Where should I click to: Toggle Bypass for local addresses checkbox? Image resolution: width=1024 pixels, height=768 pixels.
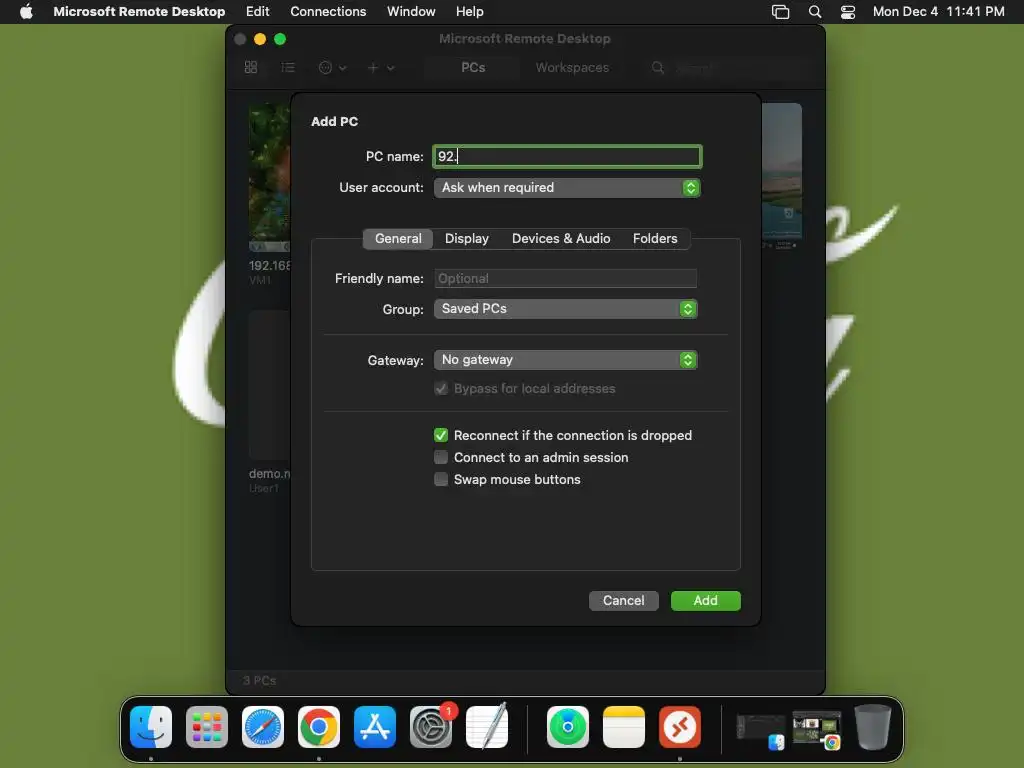pyautogui.click(x=441, y=389)
